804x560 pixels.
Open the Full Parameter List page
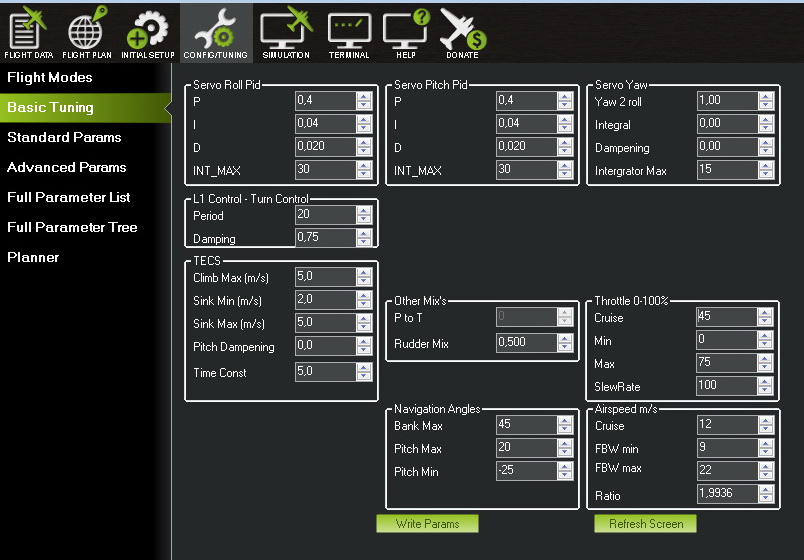click(69, 197)
